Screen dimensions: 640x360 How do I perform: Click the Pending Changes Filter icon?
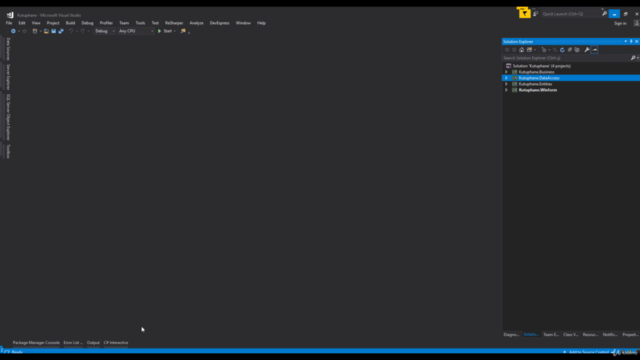pyautogui.click(x=544, y=50)
